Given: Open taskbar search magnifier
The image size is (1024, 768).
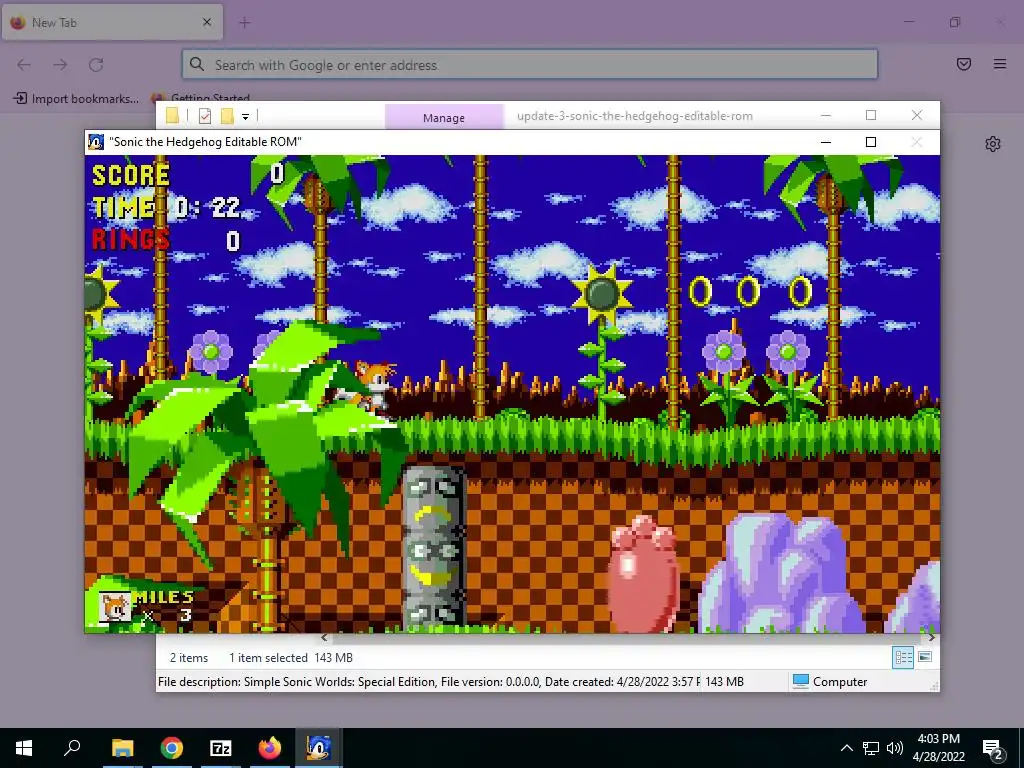Looking at the screenshot, I should point(72,747).
